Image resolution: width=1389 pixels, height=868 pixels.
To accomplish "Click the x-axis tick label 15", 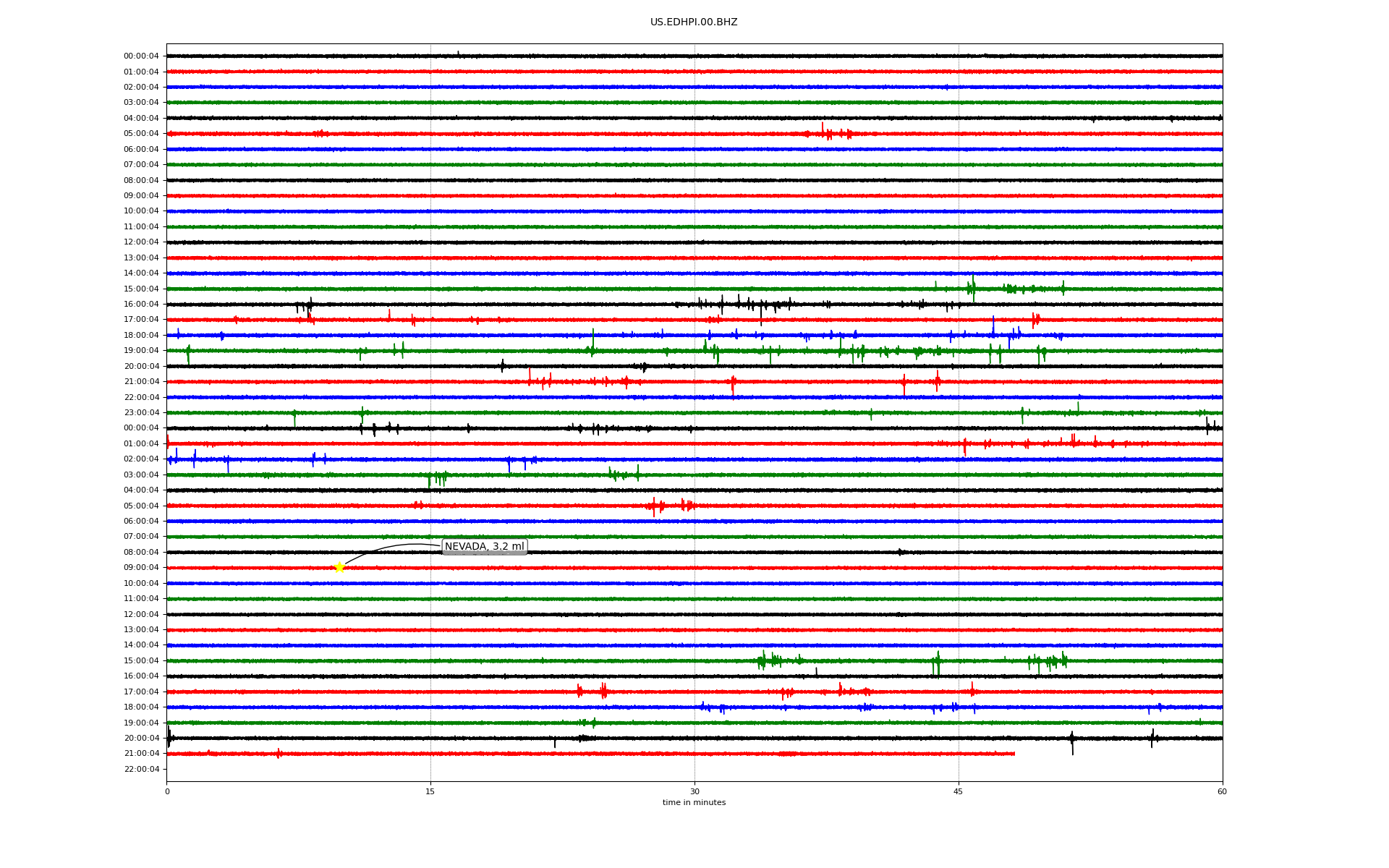I will [430, 791].
